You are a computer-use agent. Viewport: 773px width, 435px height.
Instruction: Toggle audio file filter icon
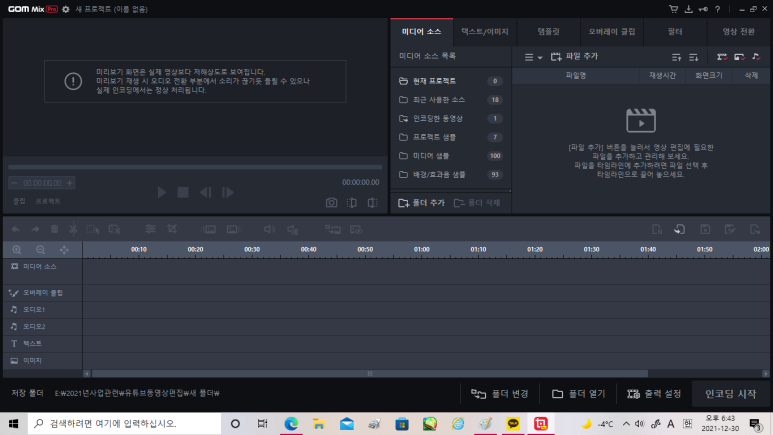click(x=756, y=57)
